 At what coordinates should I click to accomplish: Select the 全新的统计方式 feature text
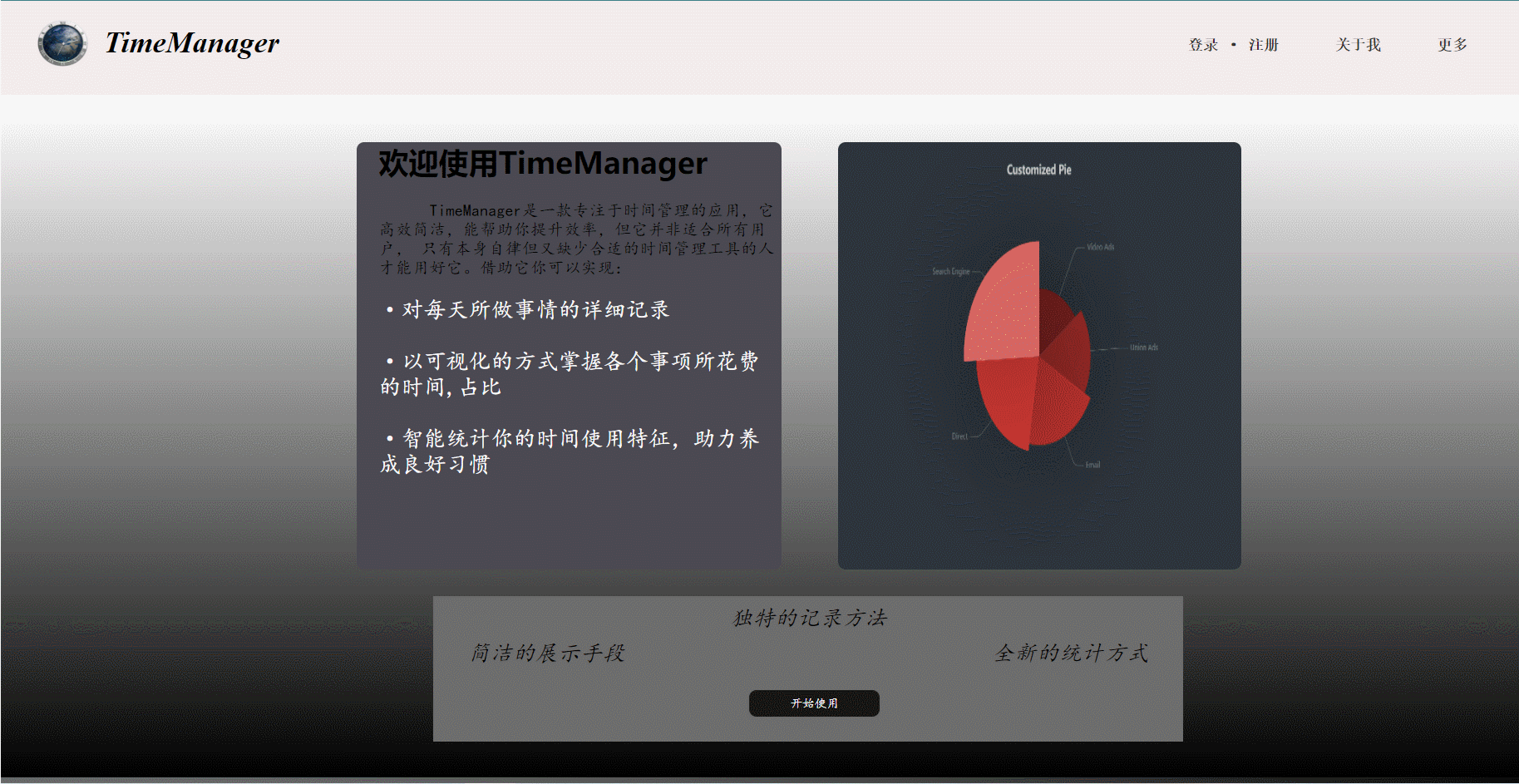(x=1071, y=653)
